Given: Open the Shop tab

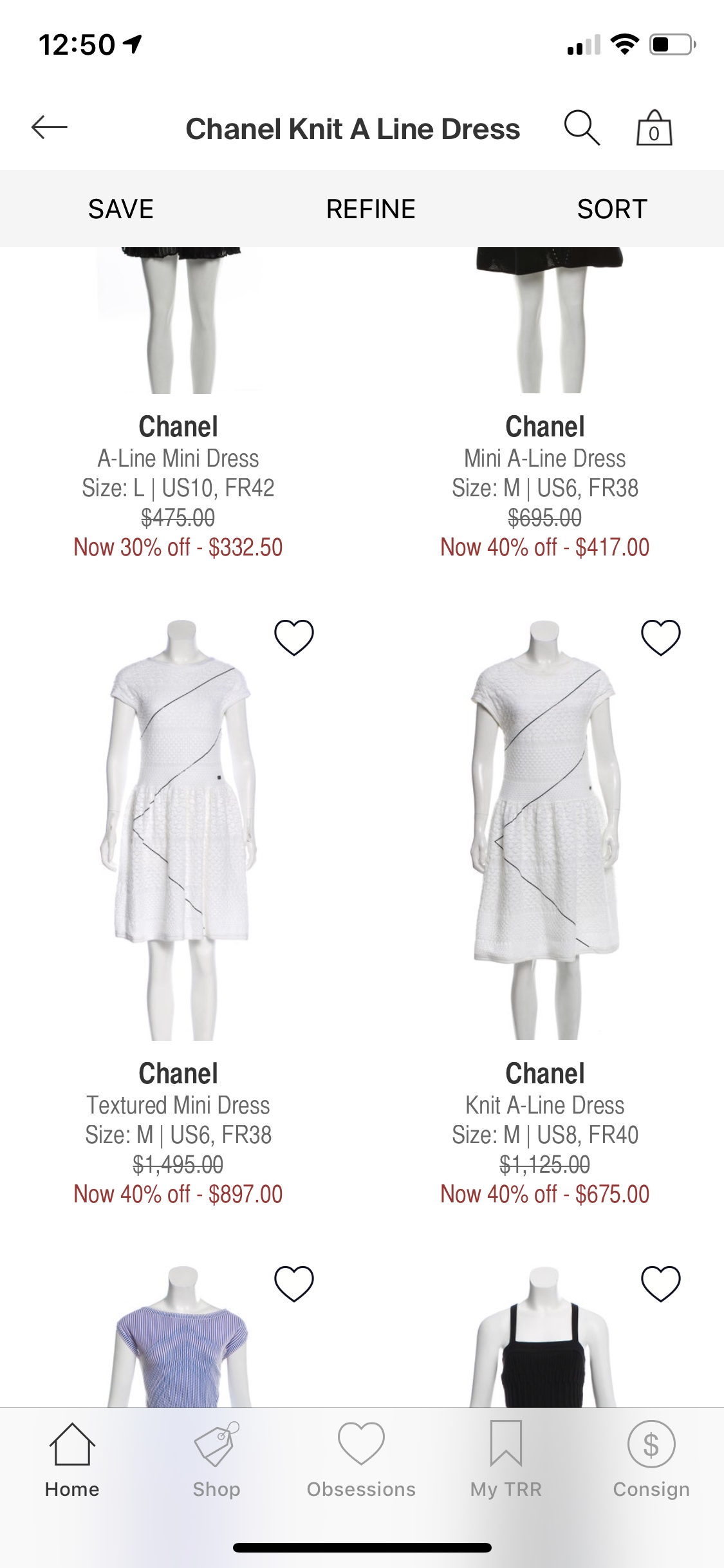Looking at the screenshot, I should [x=217, y=1461].
